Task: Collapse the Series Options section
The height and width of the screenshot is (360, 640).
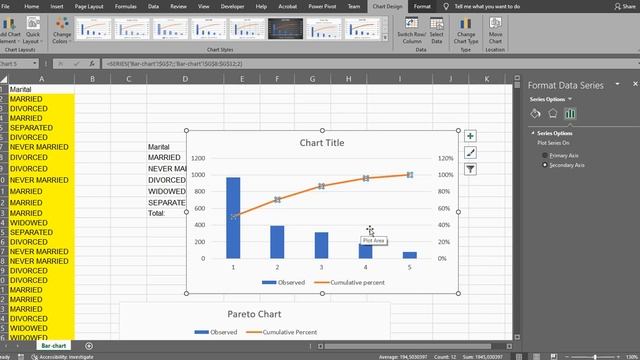Action: tap(533, 133)
